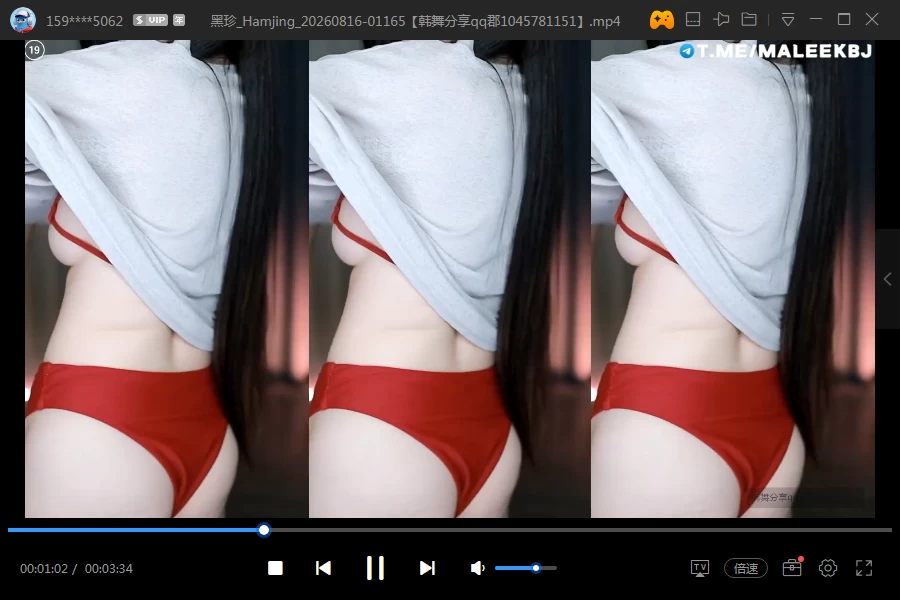Image resolution: width=900 pixels, height=600 pixels.
Task: Click the annual member badge
Action: (179, 20)
